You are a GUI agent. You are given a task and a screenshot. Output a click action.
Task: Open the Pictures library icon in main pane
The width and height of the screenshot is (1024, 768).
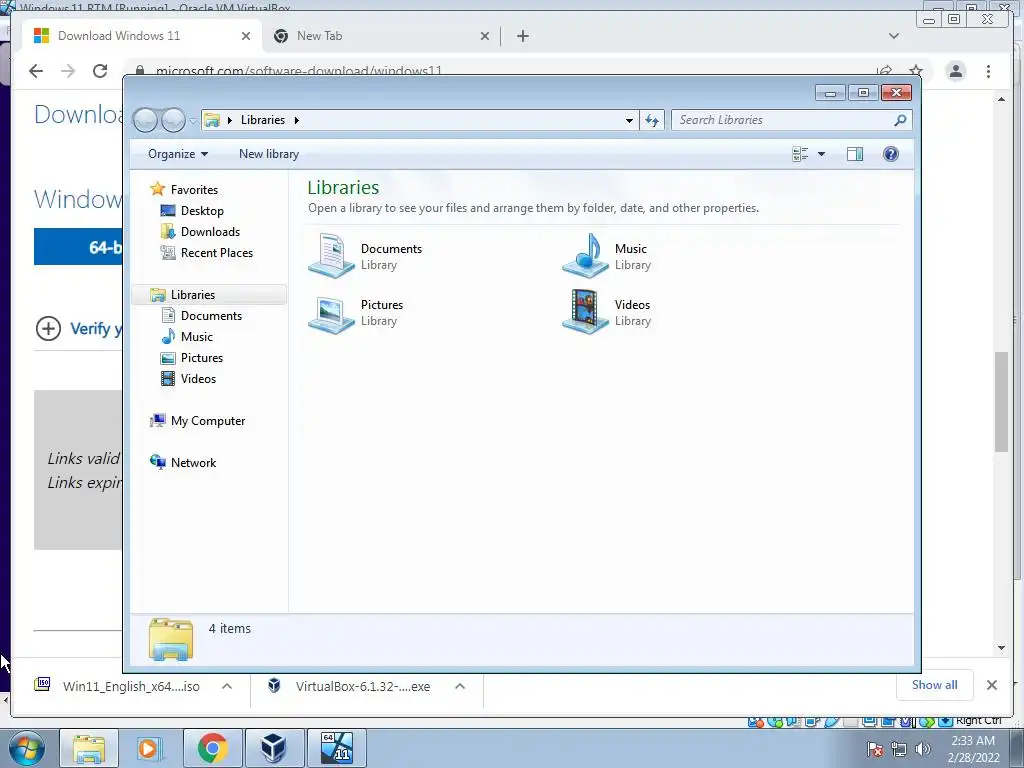click(x=331, y=313)
